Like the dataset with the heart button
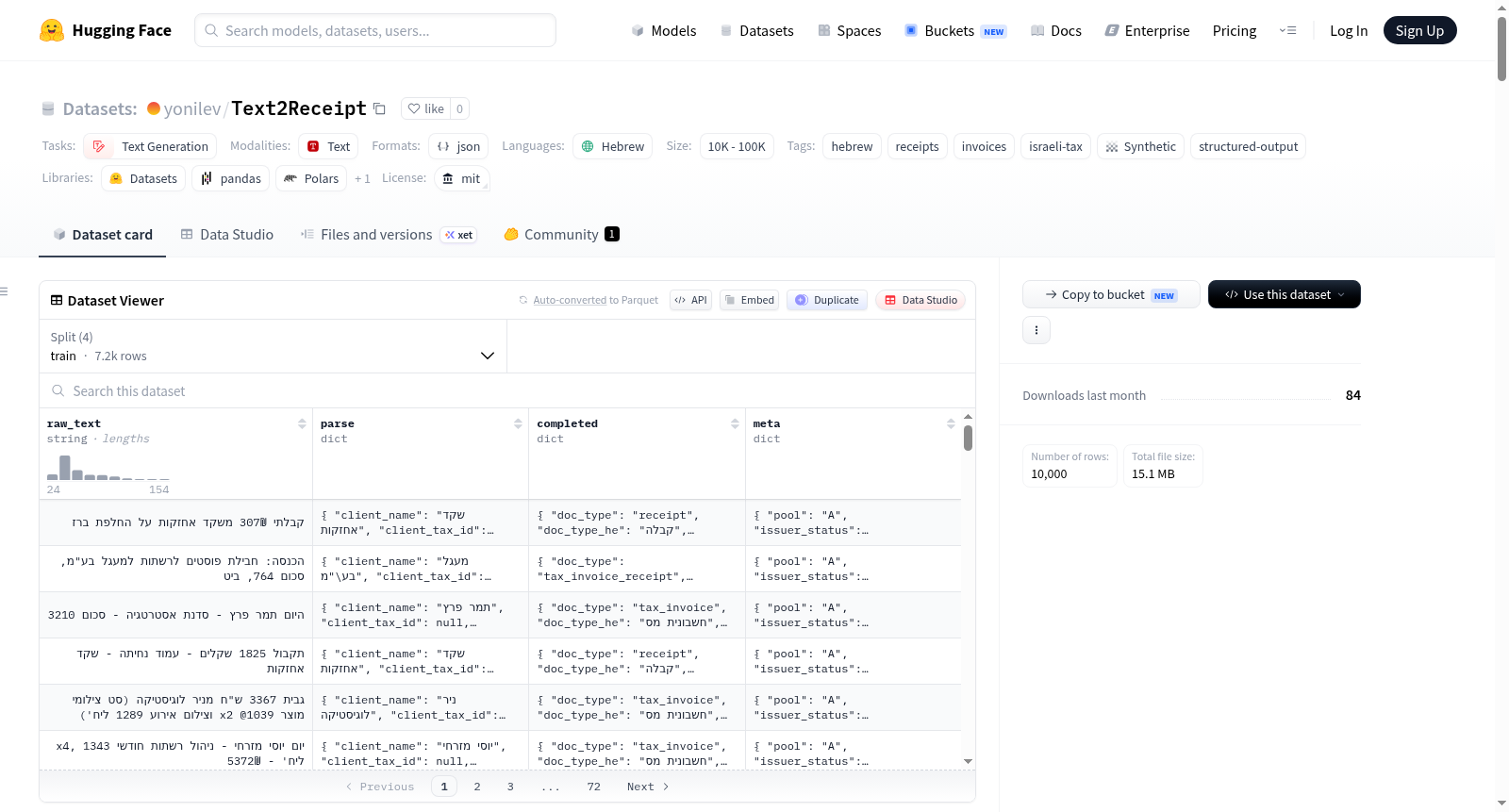1509x812 pixels. [425, 108]
